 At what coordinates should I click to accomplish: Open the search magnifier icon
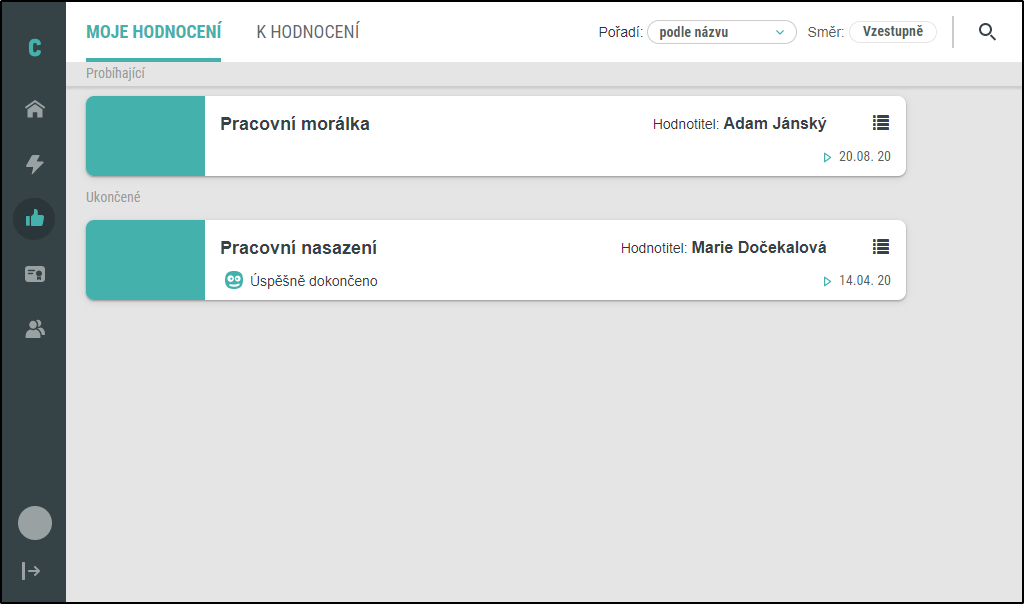coord(987,31)
